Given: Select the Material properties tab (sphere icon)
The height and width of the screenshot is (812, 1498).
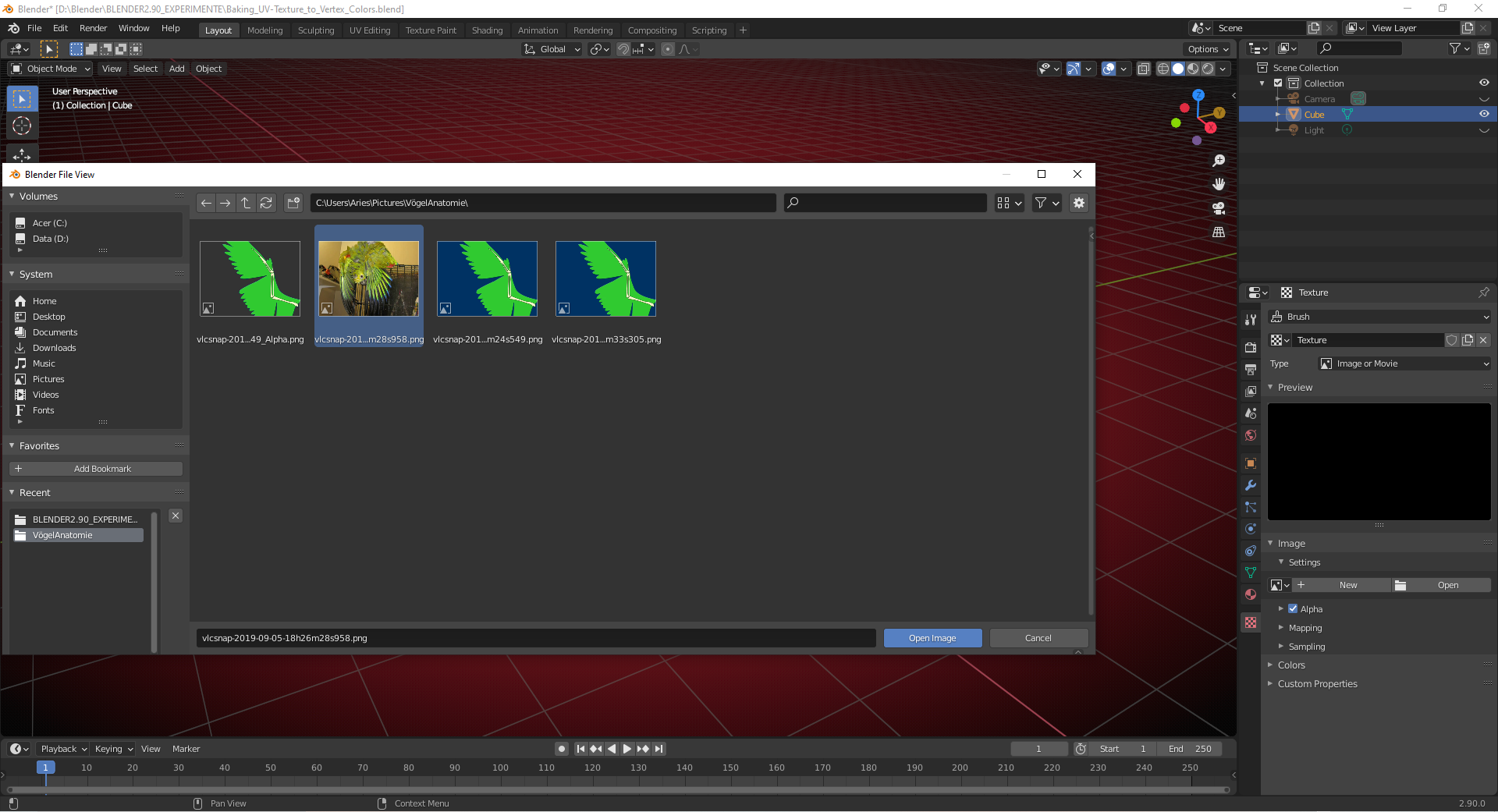Looking at the screenshot, I should click(1251, 595).
